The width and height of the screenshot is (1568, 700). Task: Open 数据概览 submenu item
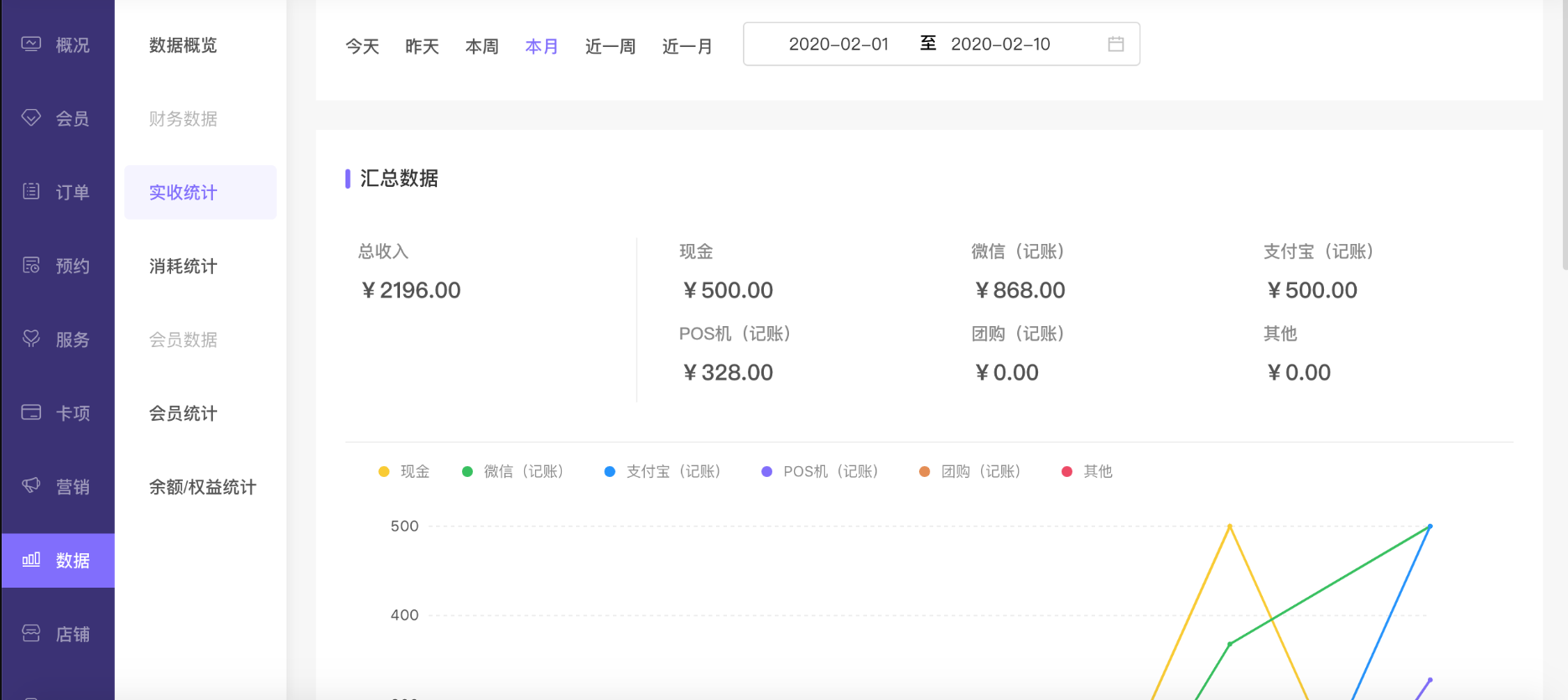tap(183, 45)
